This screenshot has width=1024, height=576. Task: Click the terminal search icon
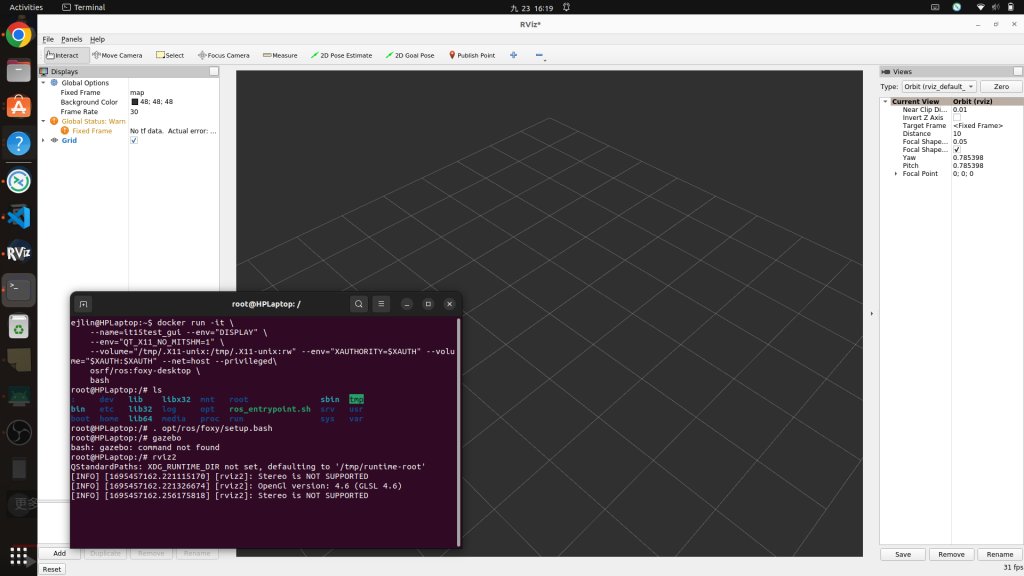click(359, 304)
